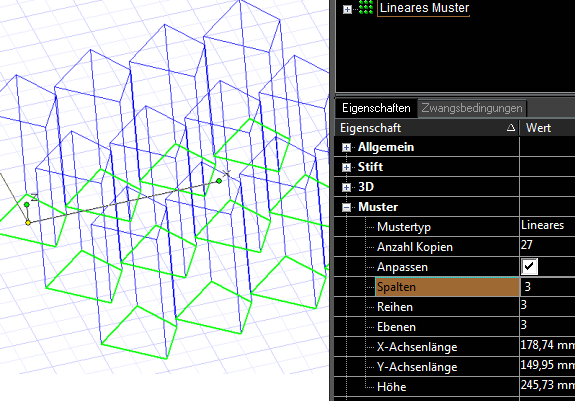575x402 pixels.
Task: Select the Ebenen property row
Action: [x=396, y=327]
